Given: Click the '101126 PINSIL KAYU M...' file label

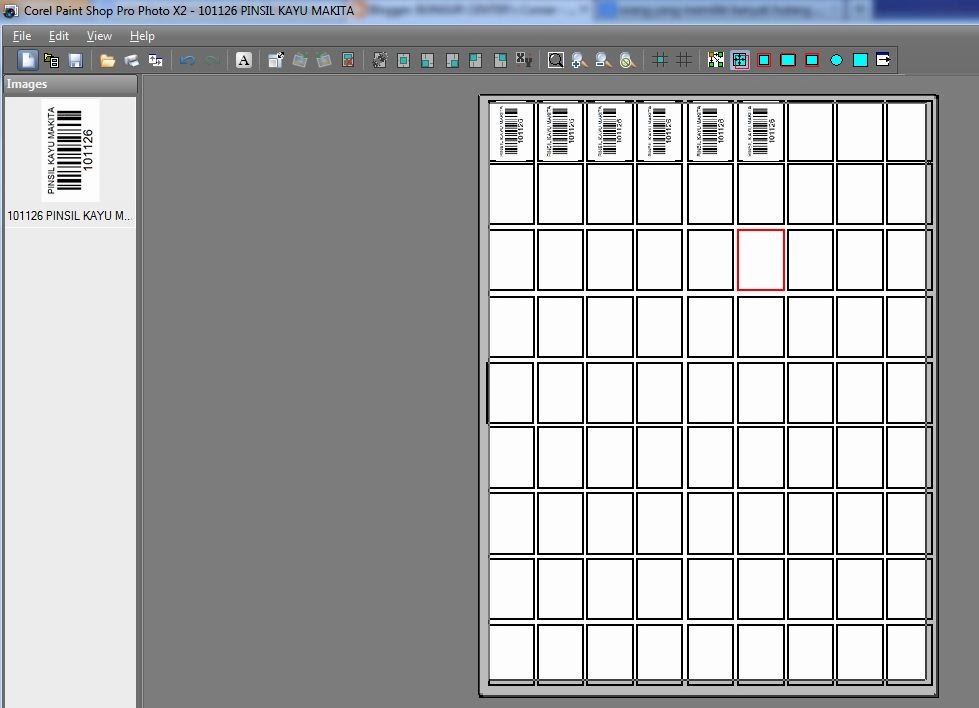Looking at the screenshot, I should tap(69, 216).
